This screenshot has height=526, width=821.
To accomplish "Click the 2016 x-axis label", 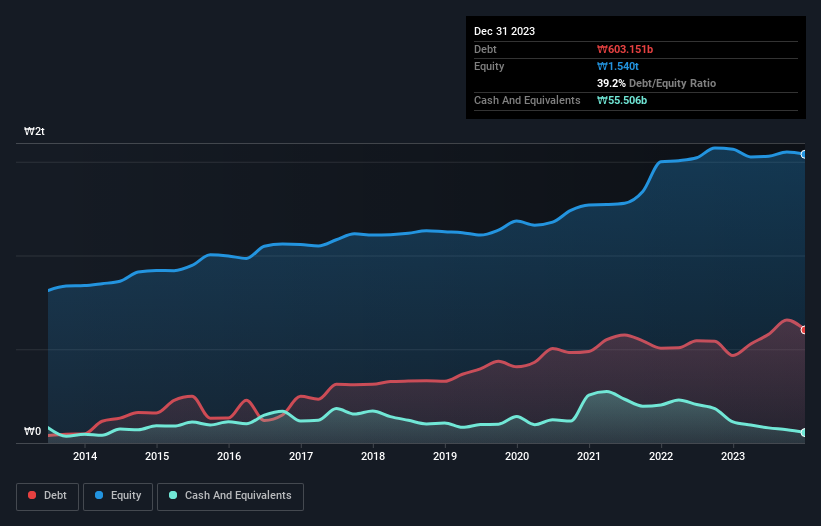I will (229, 456).
